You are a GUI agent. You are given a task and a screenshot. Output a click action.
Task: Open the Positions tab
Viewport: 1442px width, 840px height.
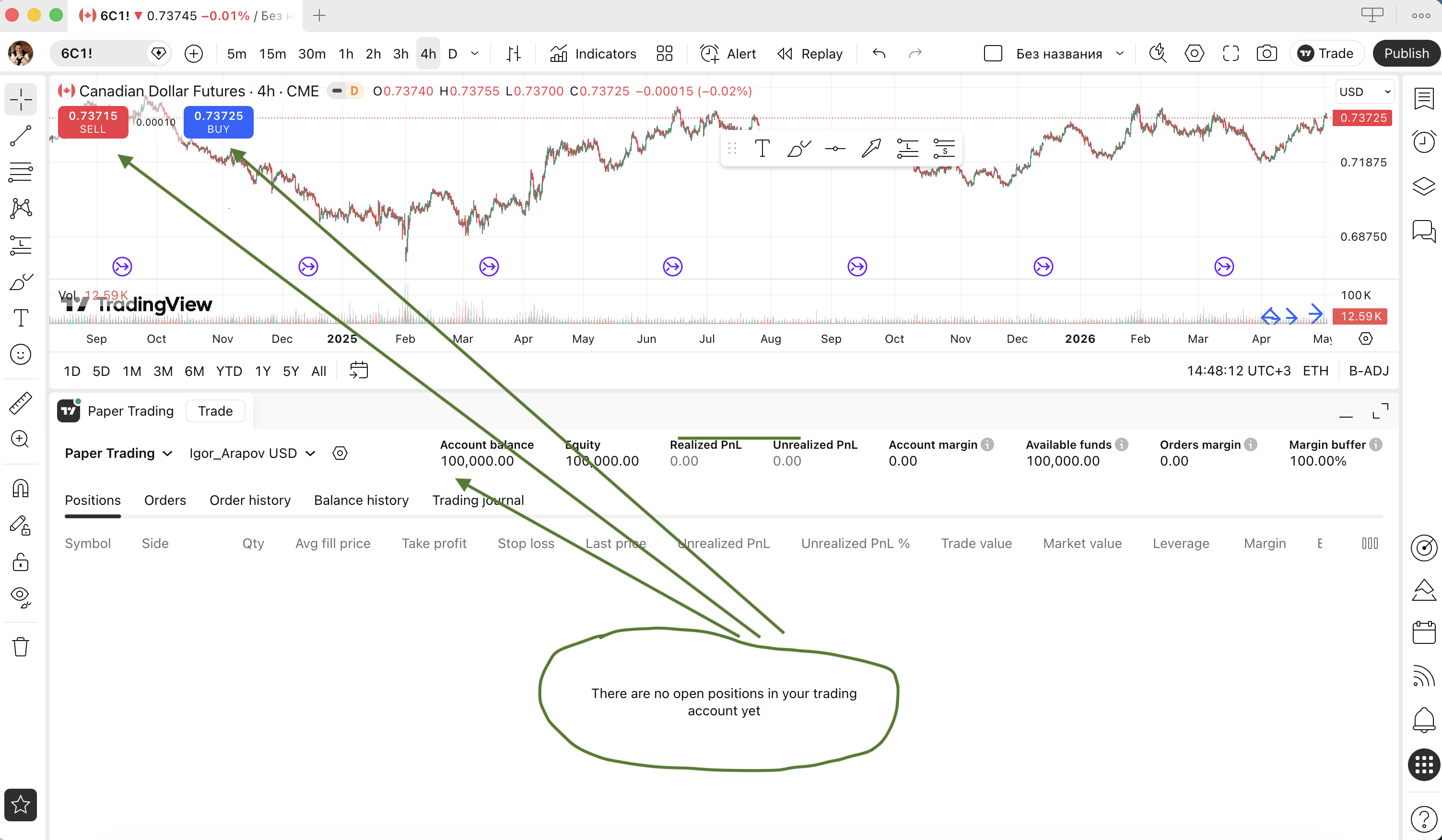point(93,500)
